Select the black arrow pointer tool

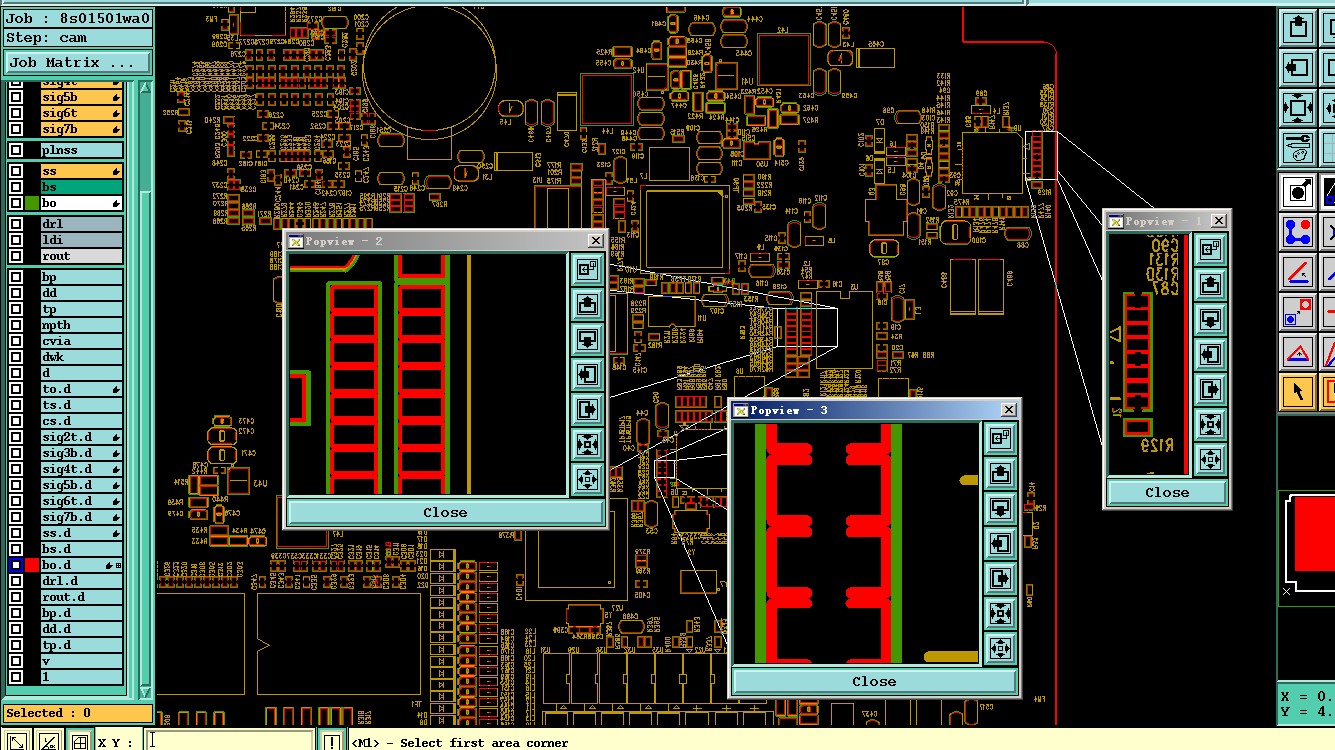pos(1298,391)
